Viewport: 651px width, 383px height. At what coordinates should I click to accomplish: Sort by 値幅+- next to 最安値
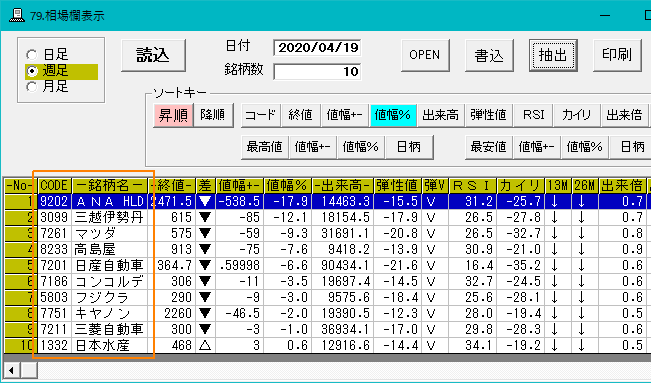coord(537,147)
